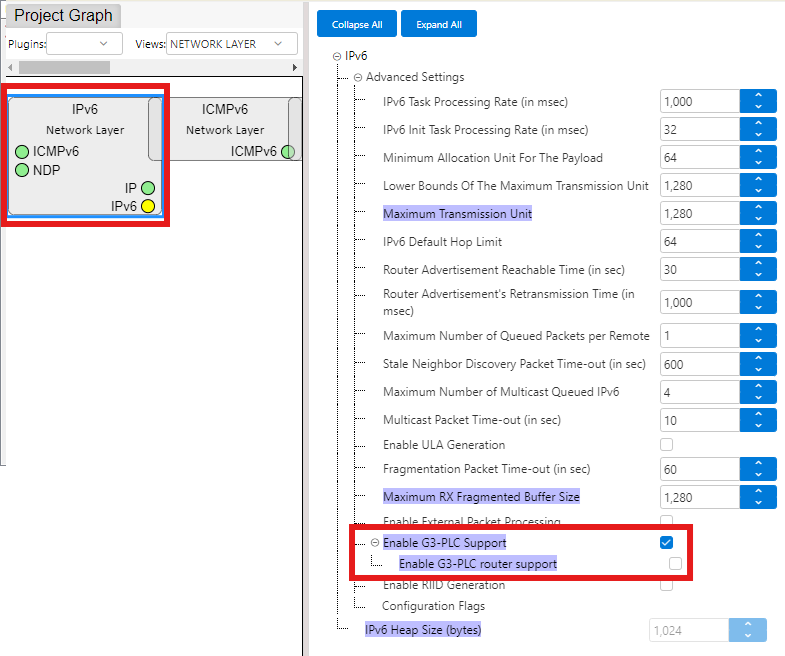The height and width of the screenshot is (656, 785).
Task: Uncheck Enable G3-PLC Support checkbox
Action: (667, 542)
